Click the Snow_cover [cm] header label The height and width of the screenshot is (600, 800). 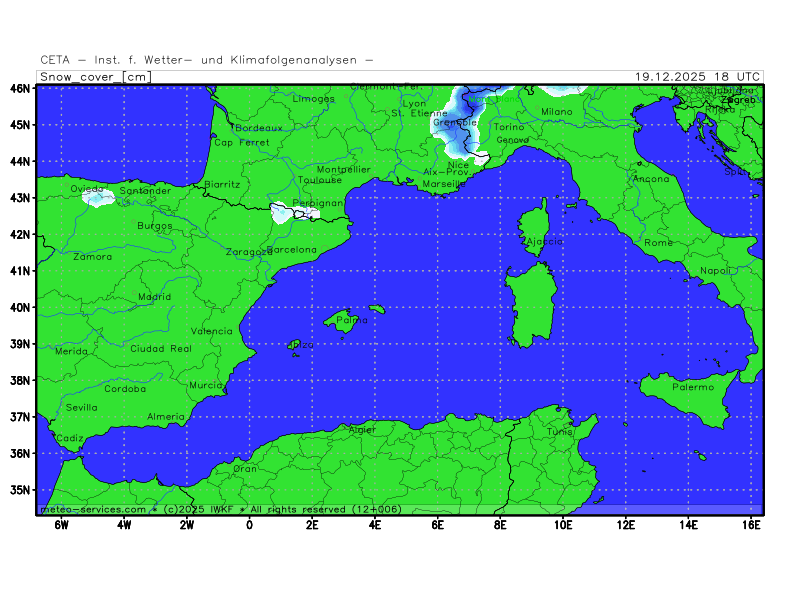[96, 77]
